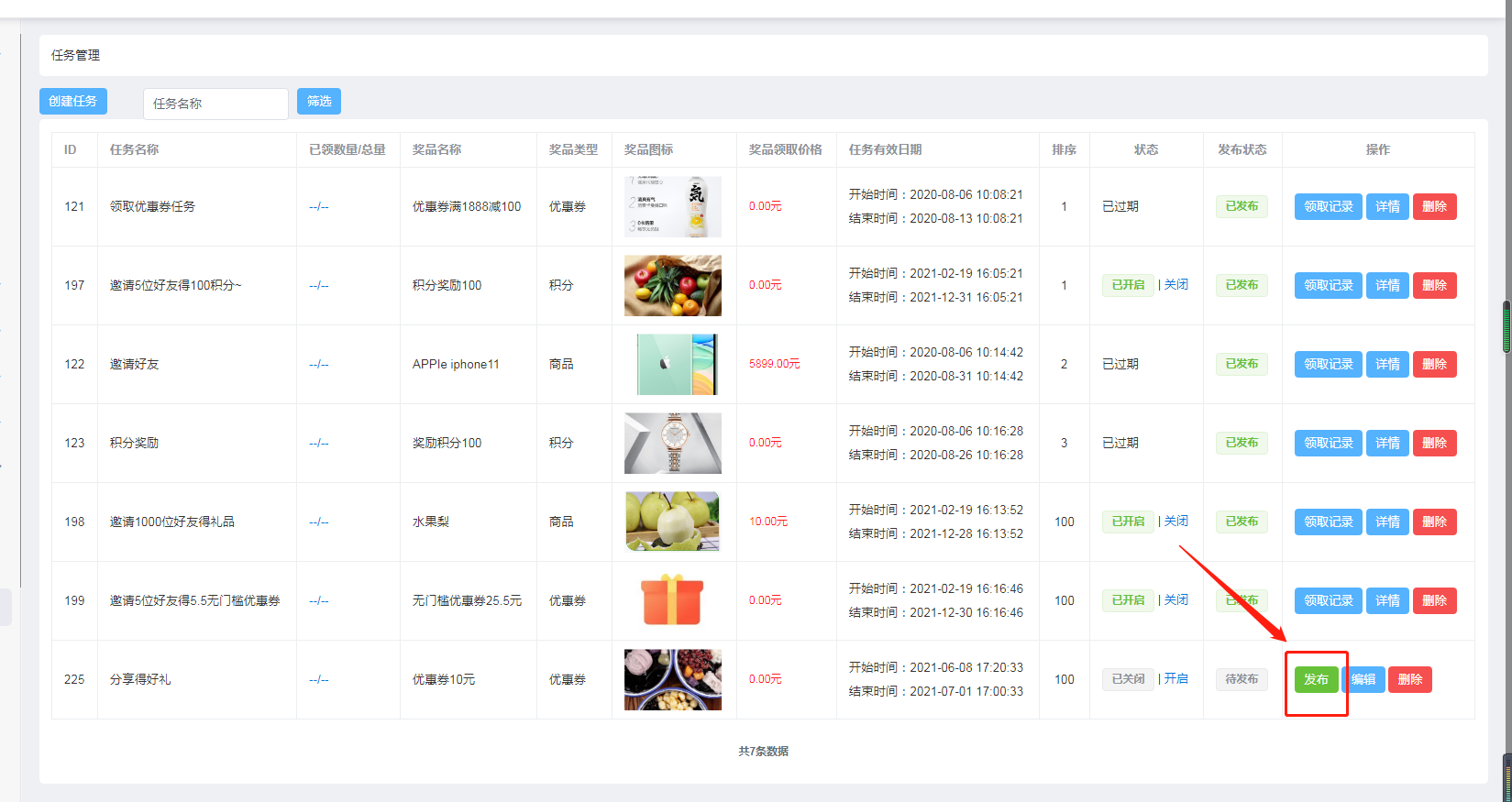Click the 排序 column header
The image size is (1512, 802).
click(1064, 149)
